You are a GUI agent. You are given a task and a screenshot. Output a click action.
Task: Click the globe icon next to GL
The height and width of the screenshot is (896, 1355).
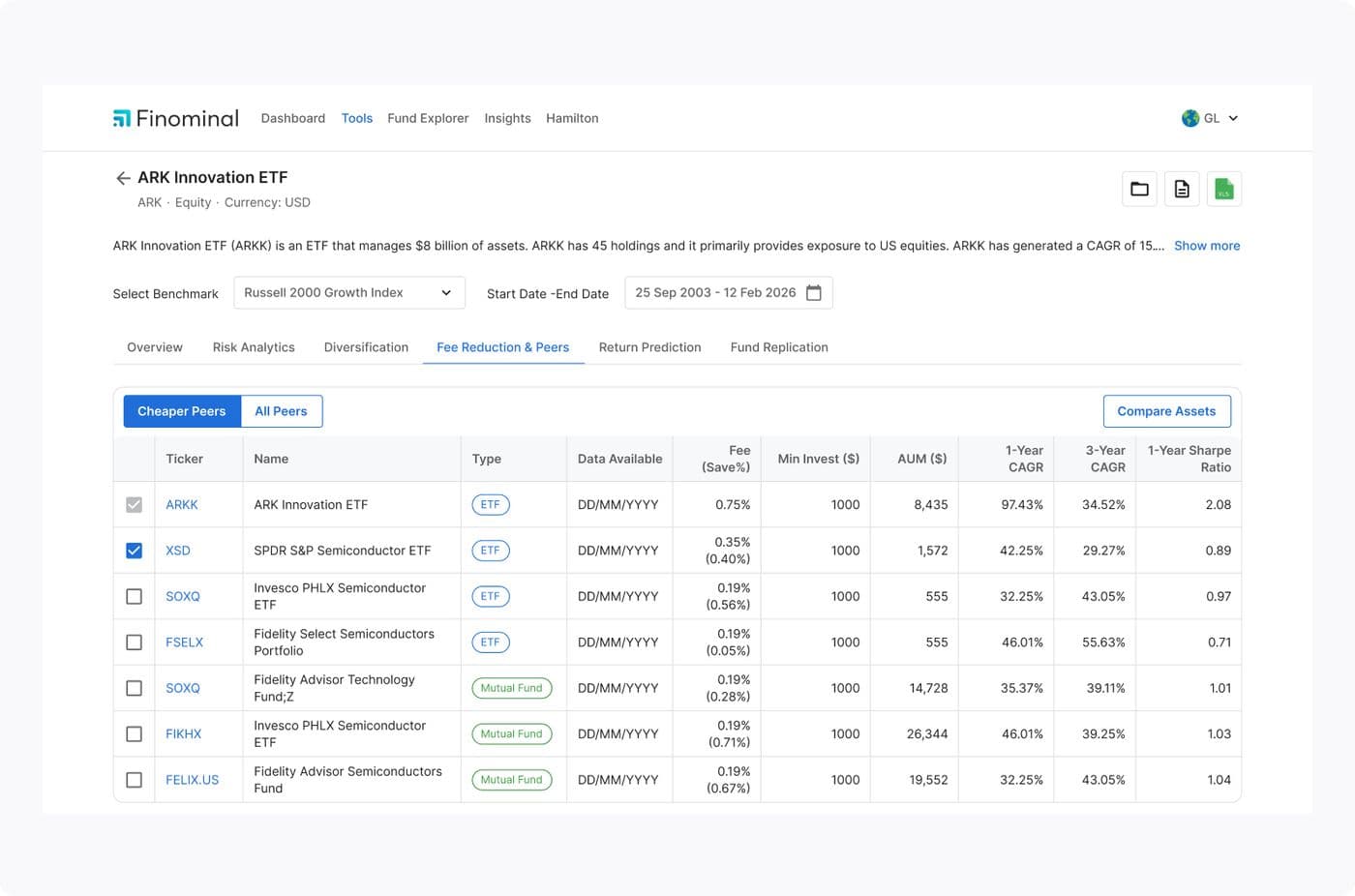(x=1190, y=118)
